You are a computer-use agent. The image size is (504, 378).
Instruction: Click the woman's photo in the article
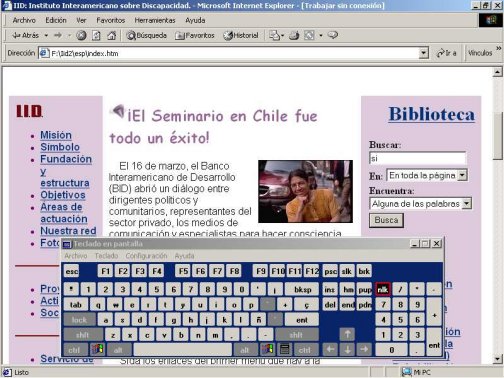(x=305, y=191)
